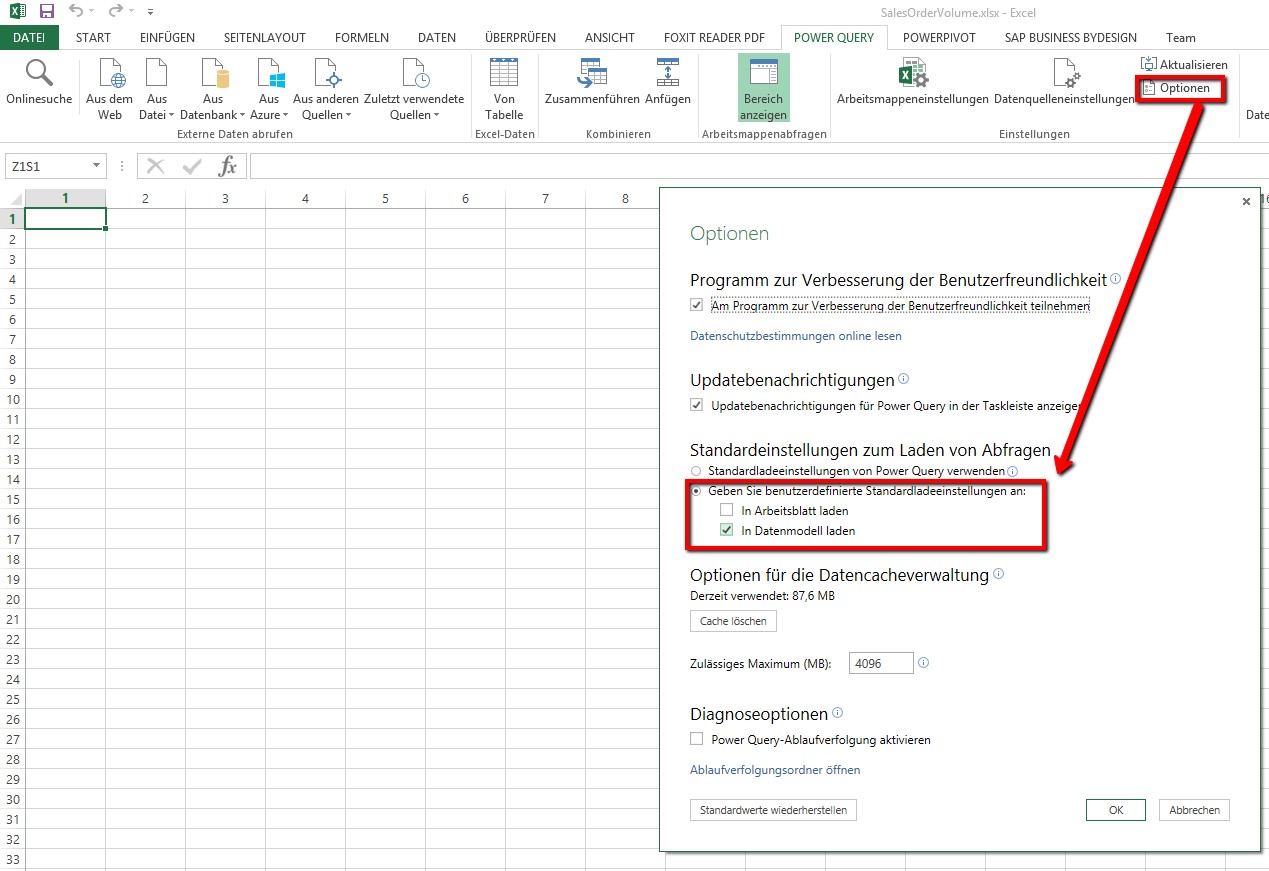Click the Cache löschen button

pyautogui.click(x=733, y=621)
